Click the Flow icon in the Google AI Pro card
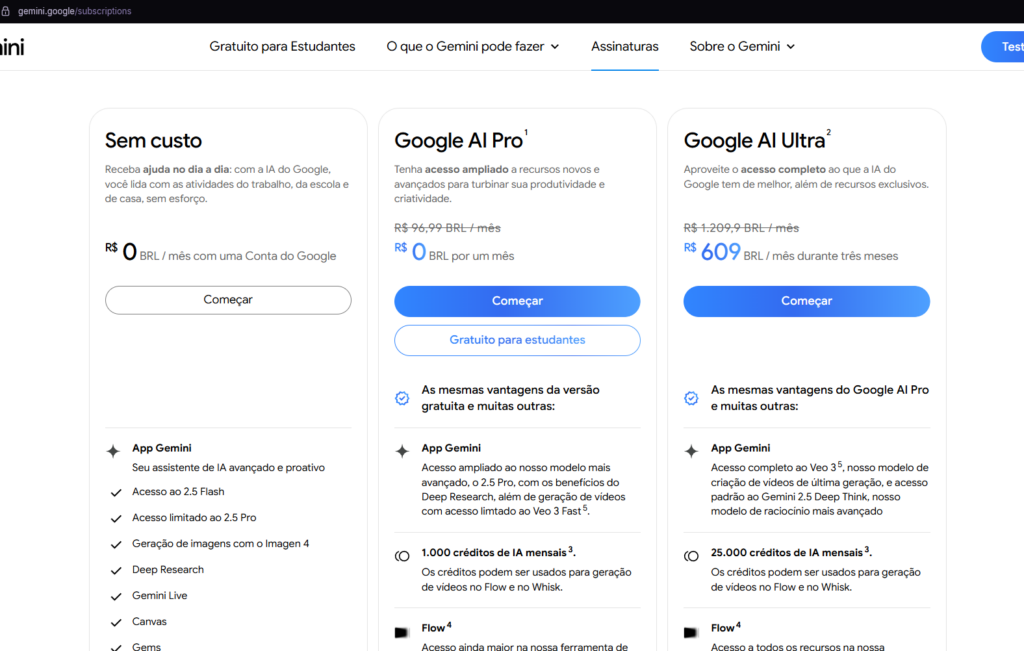This screenshot has width=1024, height=651. tap(401, 631)
